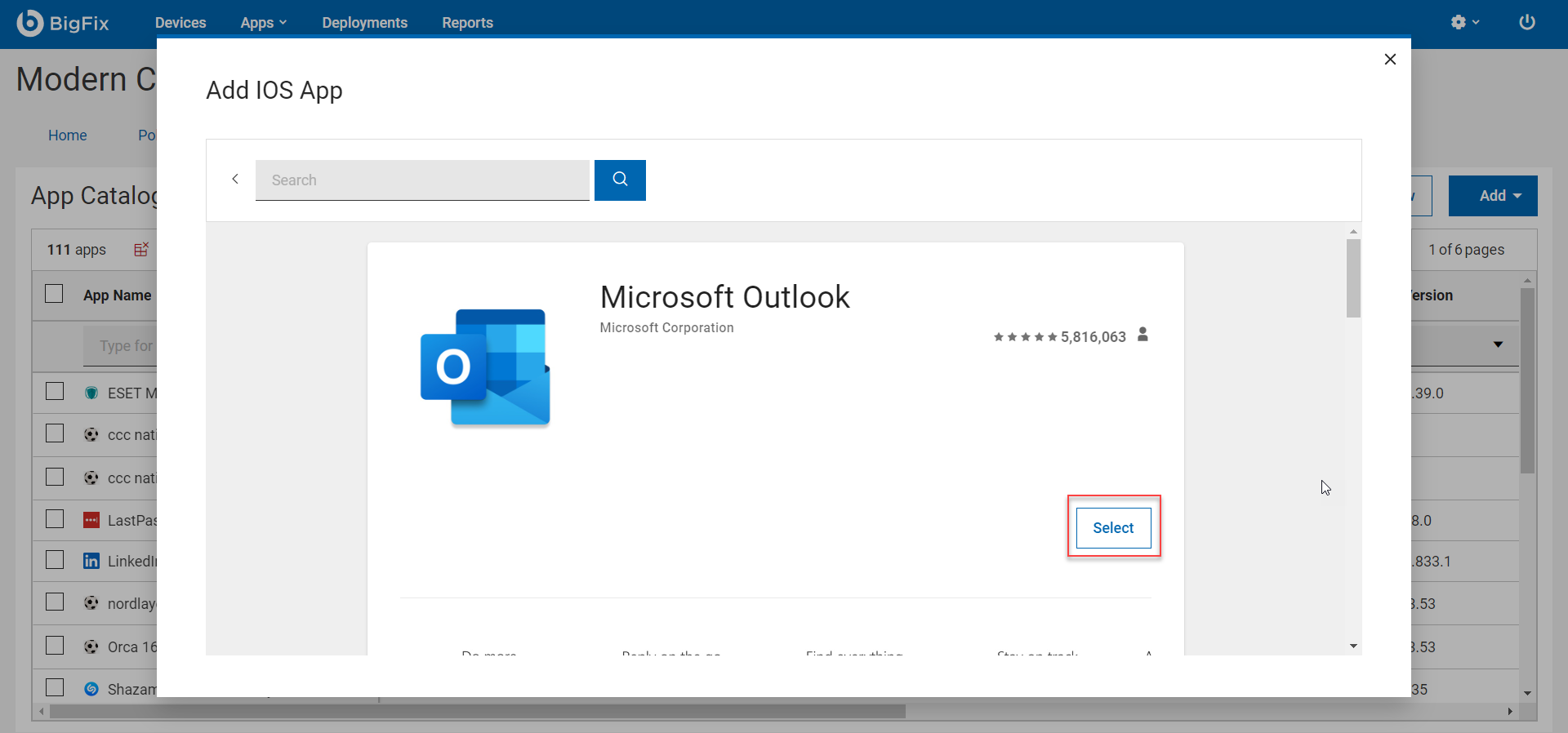Expand the Apps menu dropdown

tap(263, 23)
